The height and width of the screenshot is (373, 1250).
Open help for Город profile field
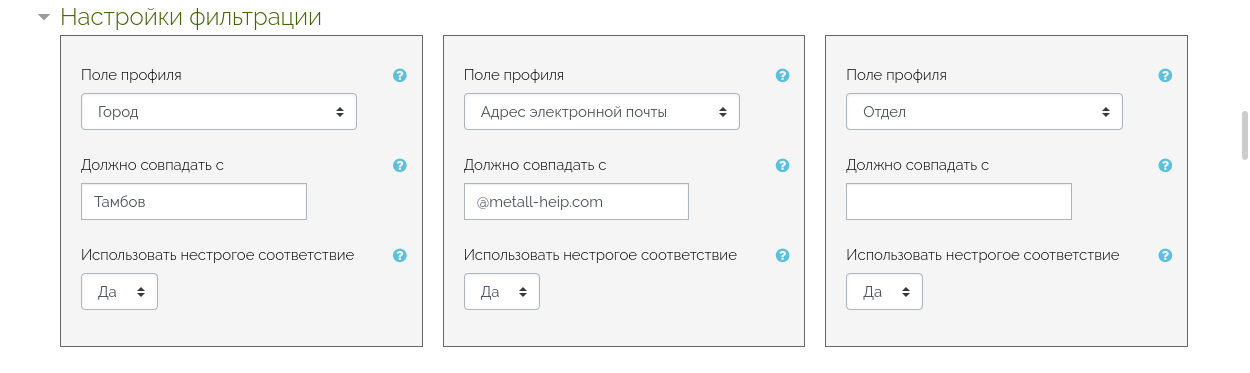point(400,75)
